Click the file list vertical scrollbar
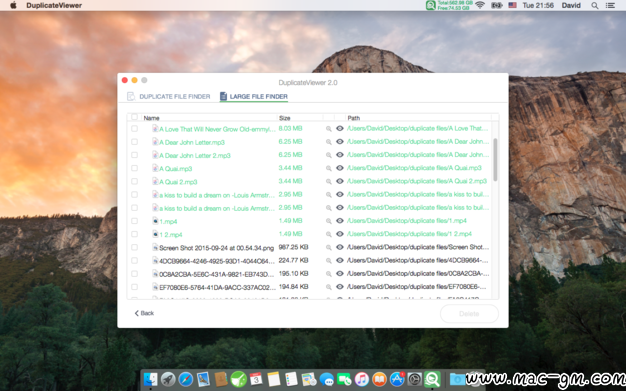 tap(495, 160)
